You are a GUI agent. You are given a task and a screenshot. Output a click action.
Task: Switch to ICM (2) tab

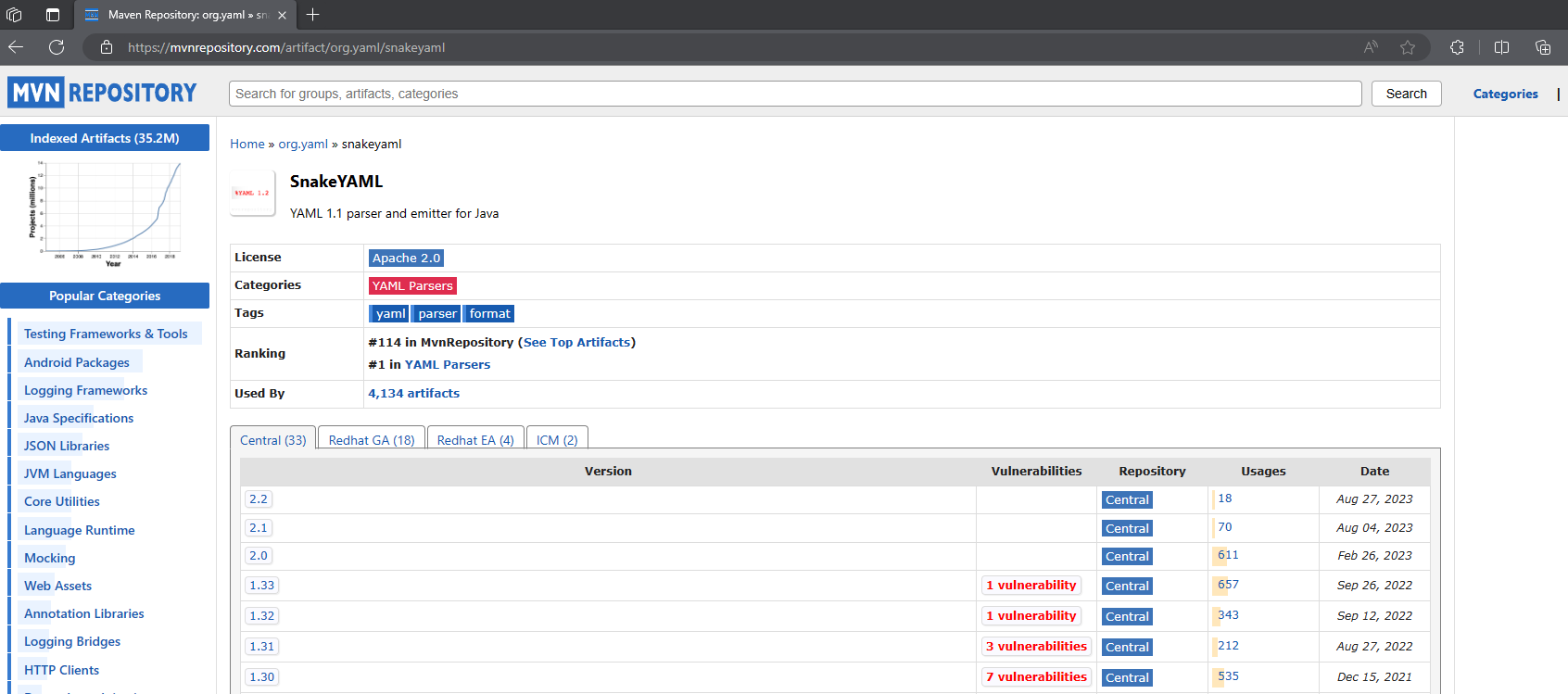coord(557,440)
